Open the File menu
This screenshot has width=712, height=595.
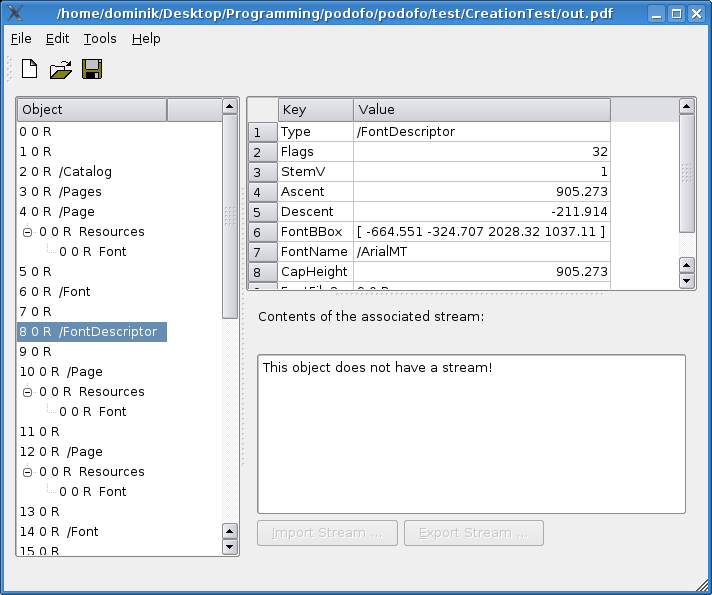click(21, 38)
